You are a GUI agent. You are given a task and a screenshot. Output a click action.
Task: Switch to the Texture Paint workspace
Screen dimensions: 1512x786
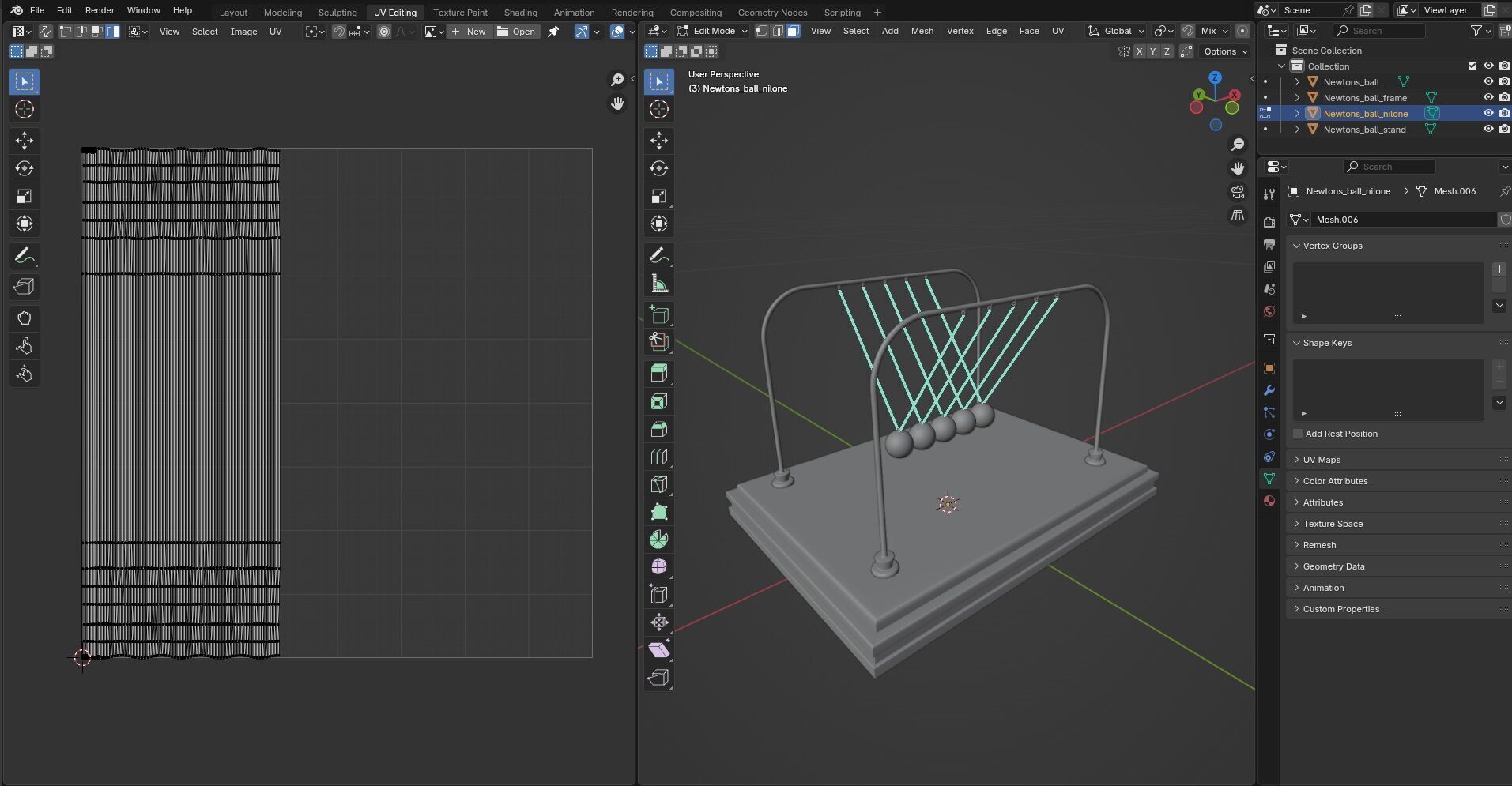point(460,12)
